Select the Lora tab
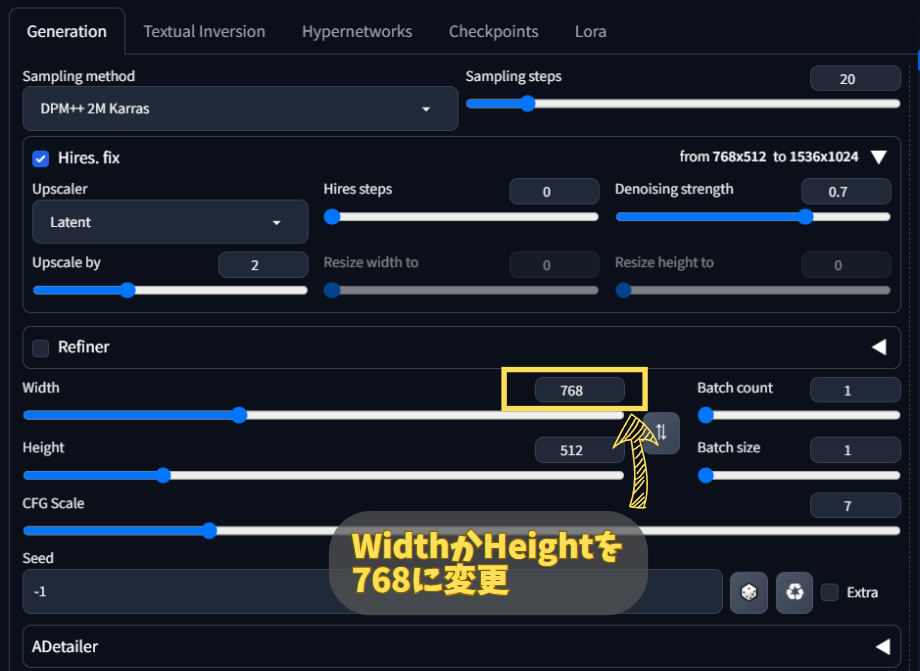 pyautogui.click(x=590, y=31)
